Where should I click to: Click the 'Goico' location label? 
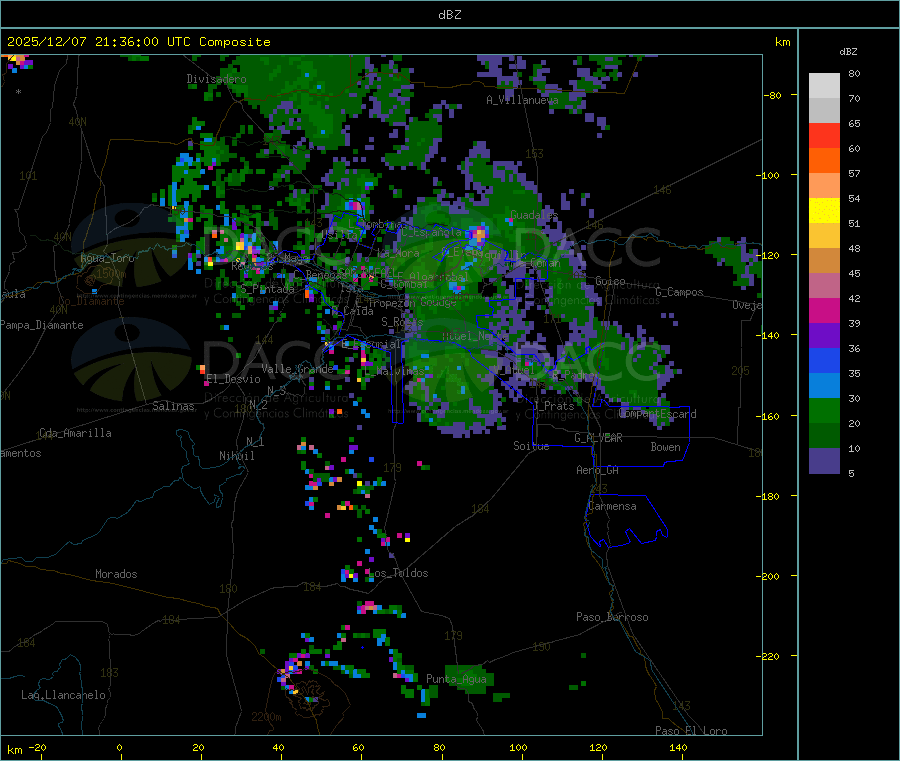[610, 281]
